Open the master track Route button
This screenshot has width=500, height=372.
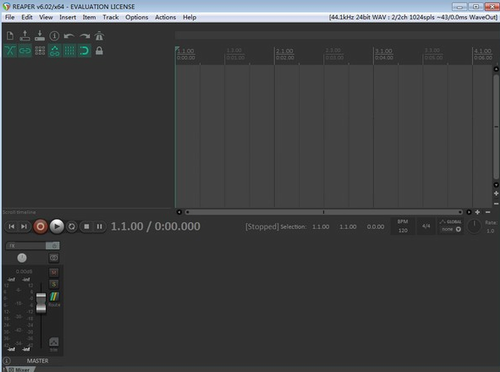click(54, 299)
